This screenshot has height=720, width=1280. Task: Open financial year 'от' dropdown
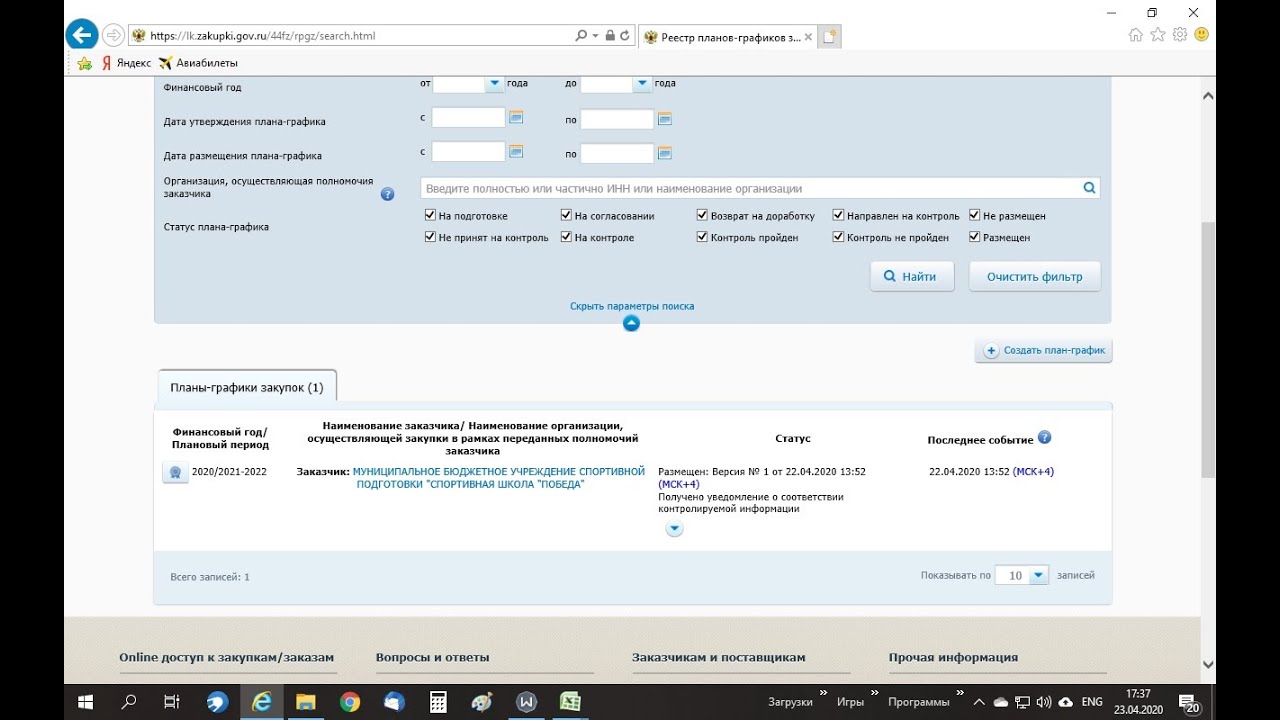(x=494, y=84)
